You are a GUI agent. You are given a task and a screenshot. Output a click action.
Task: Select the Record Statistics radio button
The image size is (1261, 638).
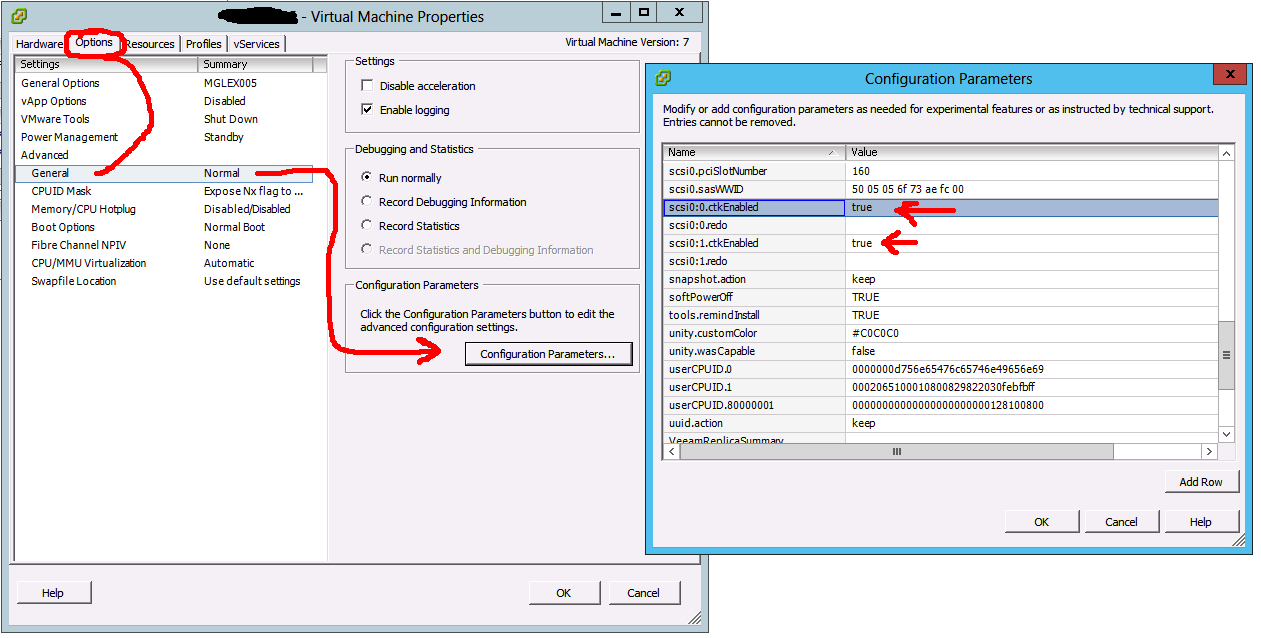[367, 226]
